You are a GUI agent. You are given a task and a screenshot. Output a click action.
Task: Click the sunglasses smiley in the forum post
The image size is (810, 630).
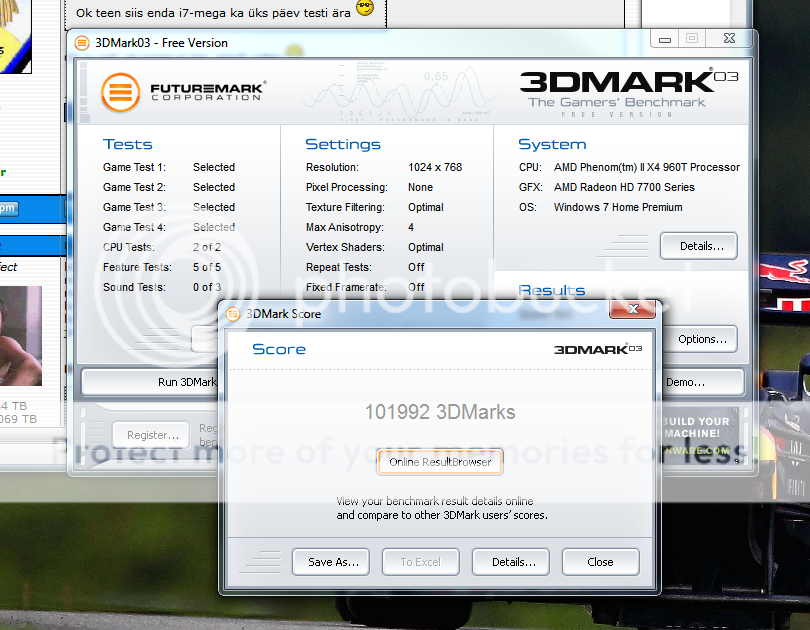pyautogui.click(x=365, y=7)
